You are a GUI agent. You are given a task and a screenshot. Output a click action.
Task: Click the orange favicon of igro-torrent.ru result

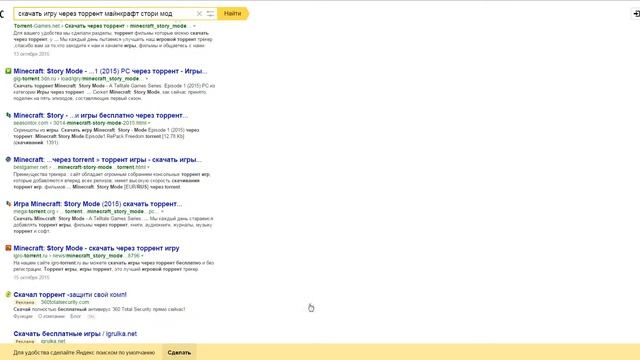pos(8,248)
